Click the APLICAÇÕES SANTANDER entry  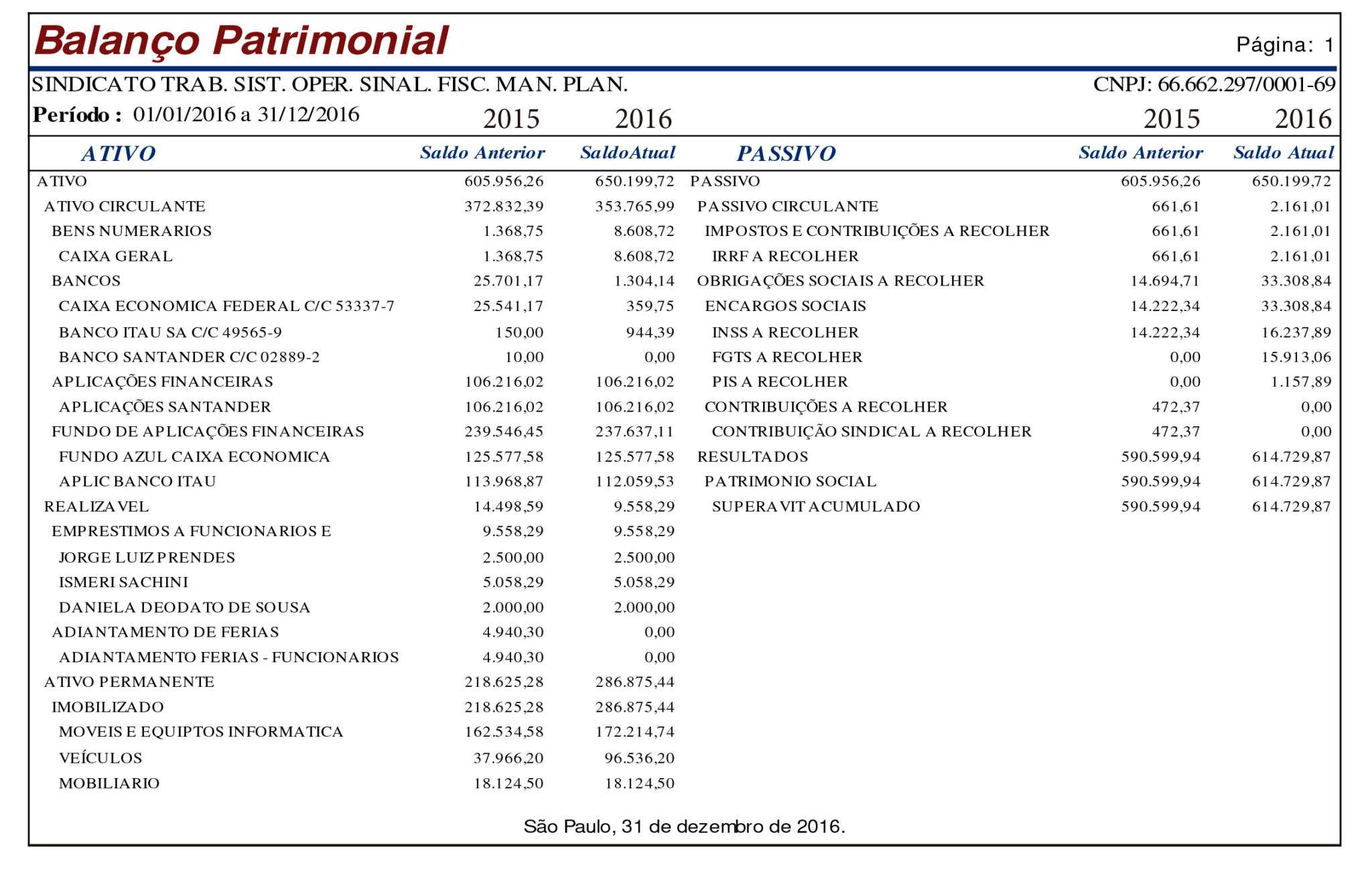pos(165,407)
